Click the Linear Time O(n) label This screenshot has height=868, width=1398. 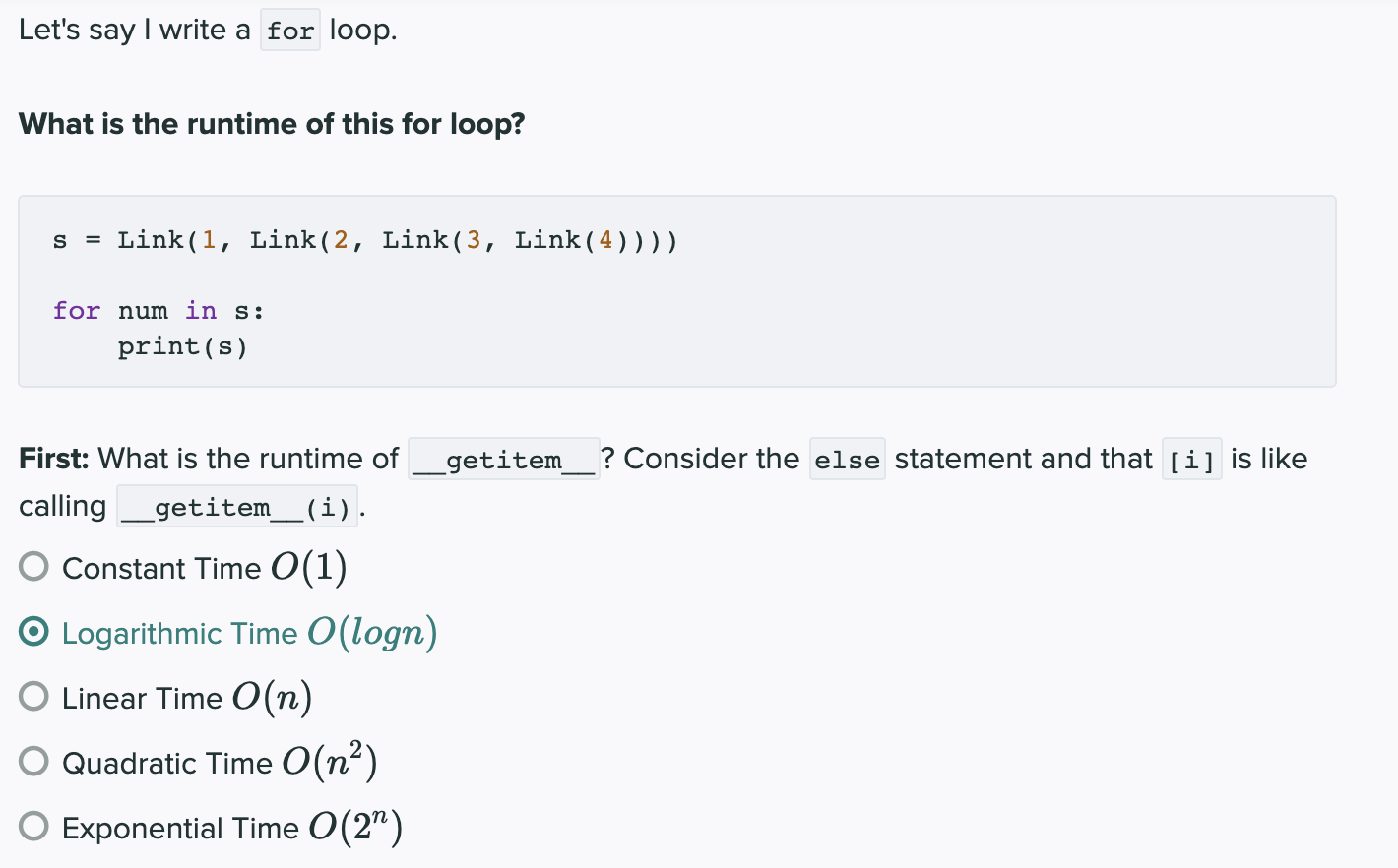[x=187, y=698]
